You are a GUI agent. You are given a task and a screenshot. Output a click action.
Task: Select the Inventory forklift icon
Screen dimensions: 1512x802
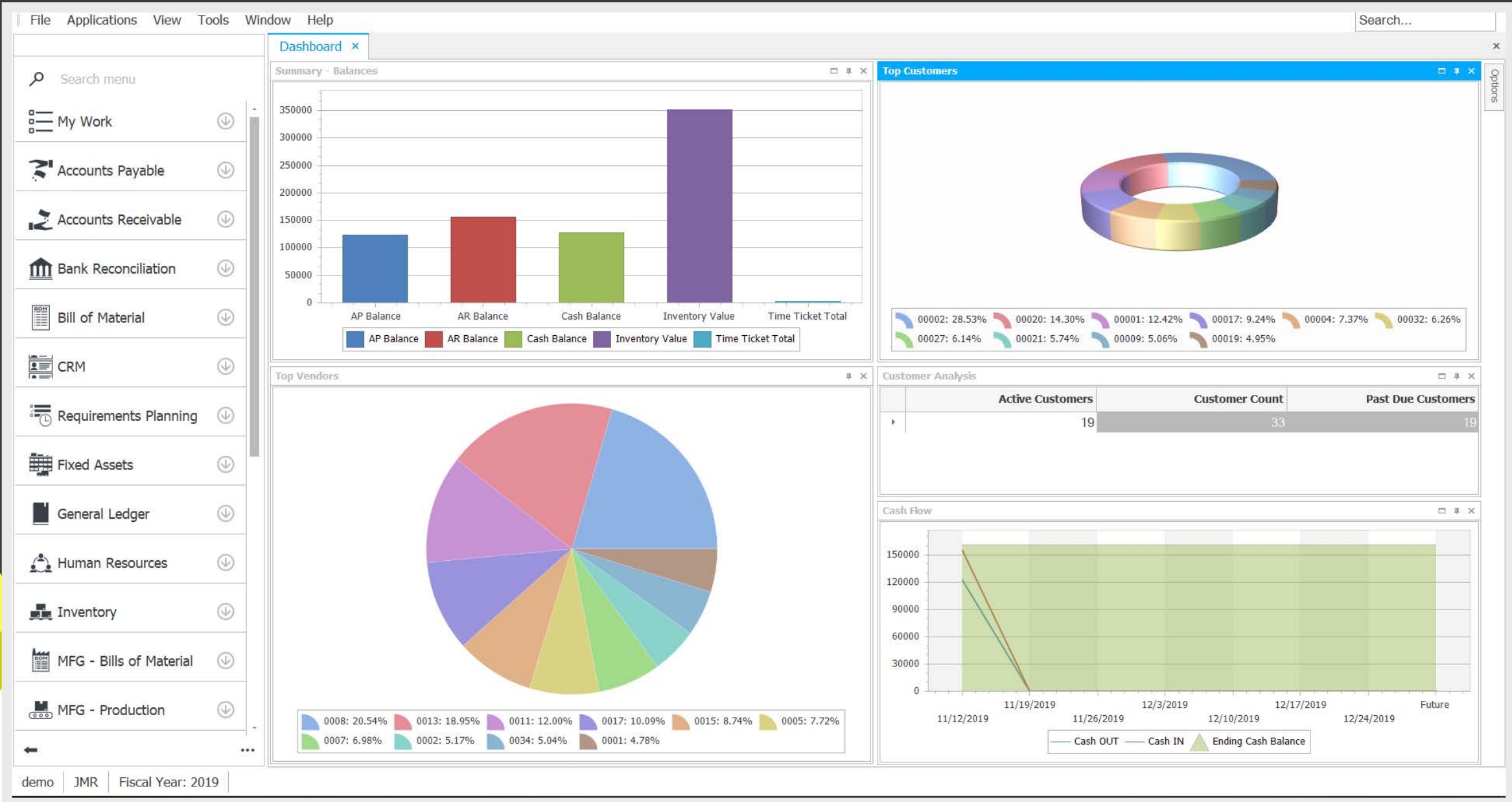pos(40,611)
